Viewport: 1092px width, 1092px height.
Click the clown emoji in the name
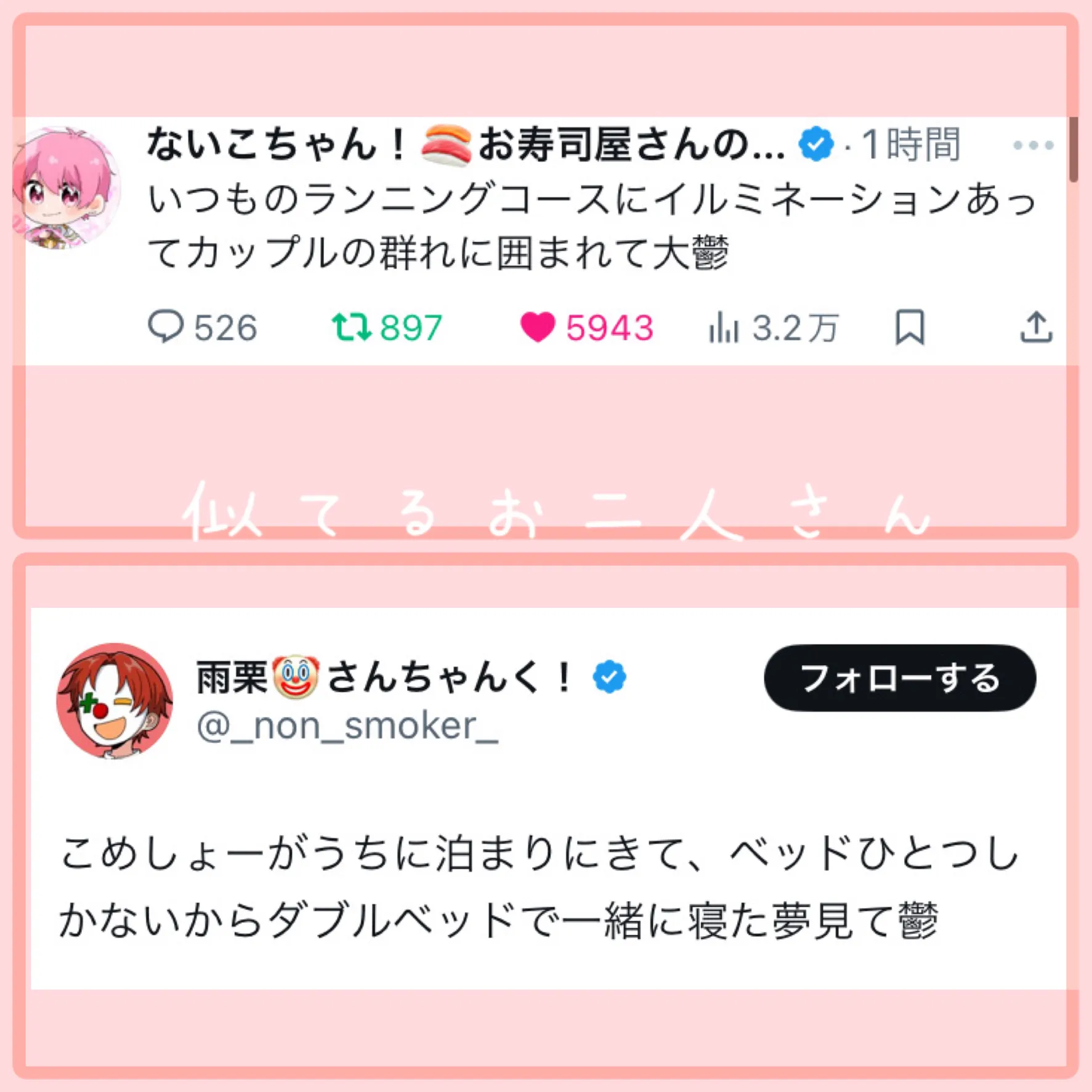point(296,677)
